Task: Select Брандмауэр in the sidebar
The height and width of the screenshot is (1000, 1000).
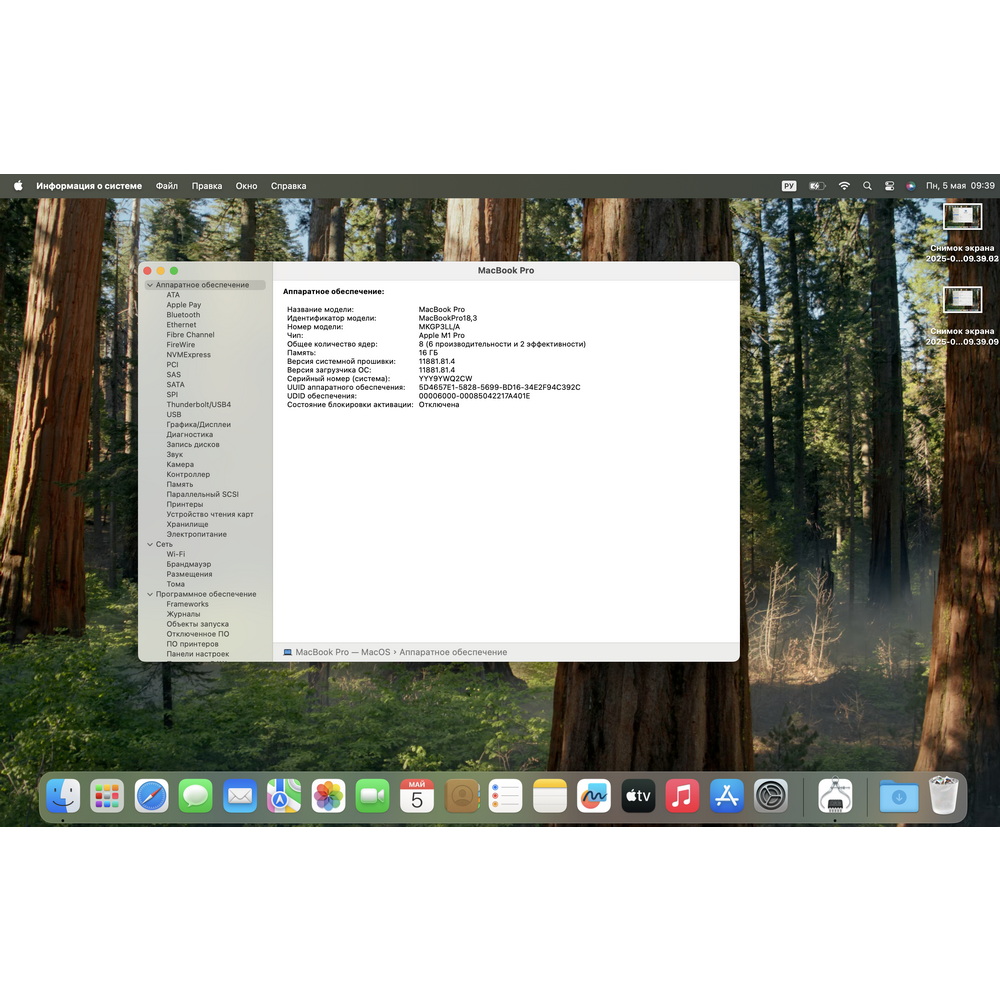Action: pos(188,564)
